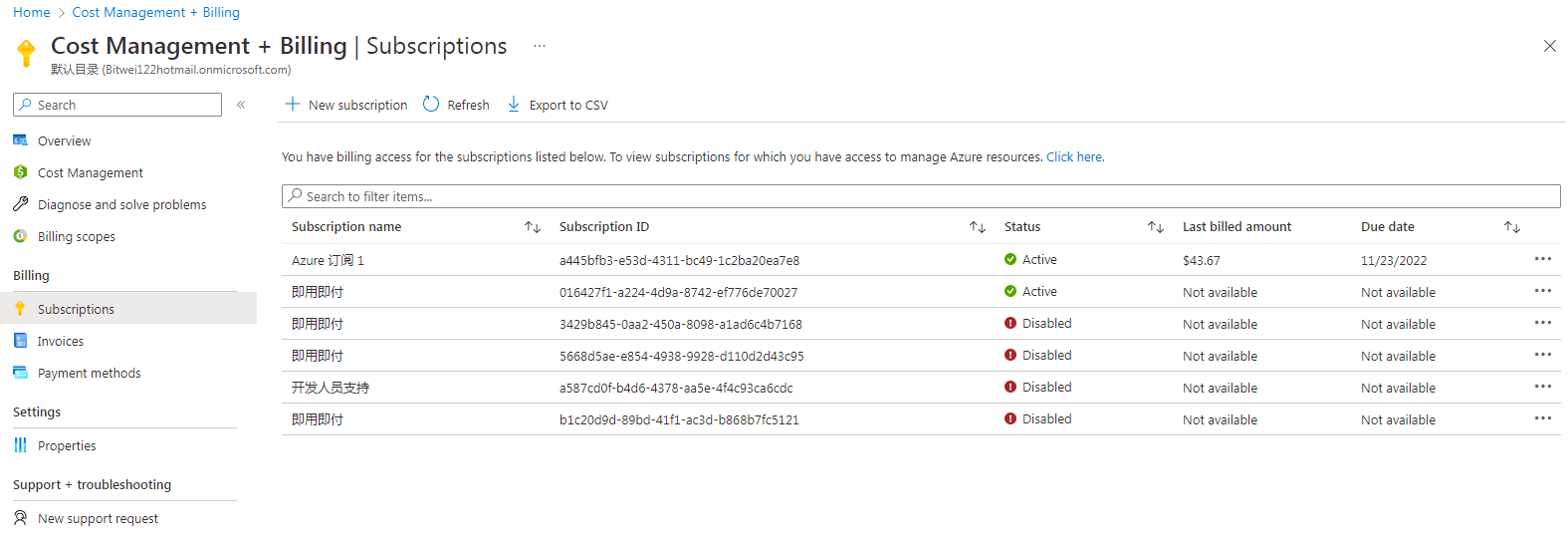Click Last billed amount column header

point(1236,227)
